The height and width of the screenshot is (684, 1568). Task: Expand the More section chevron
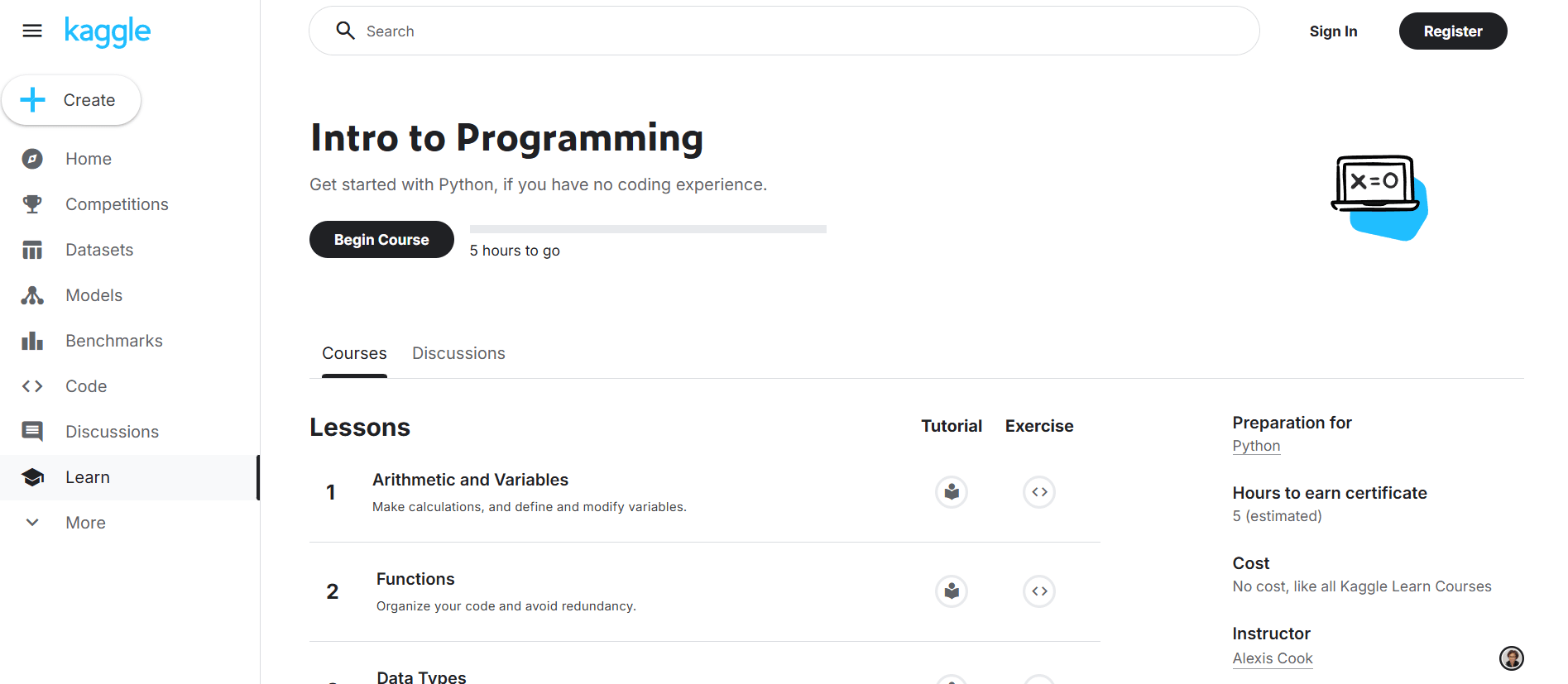pos(32,523)
